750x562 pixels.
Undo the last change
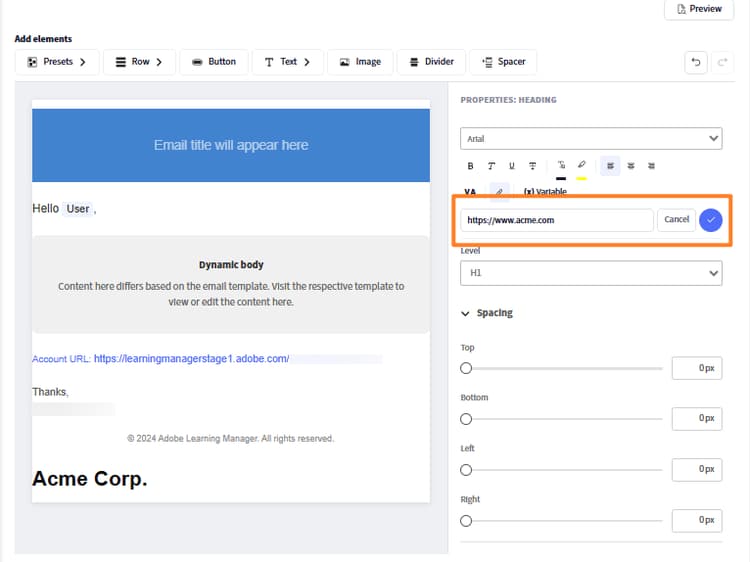tap(696, 62)
